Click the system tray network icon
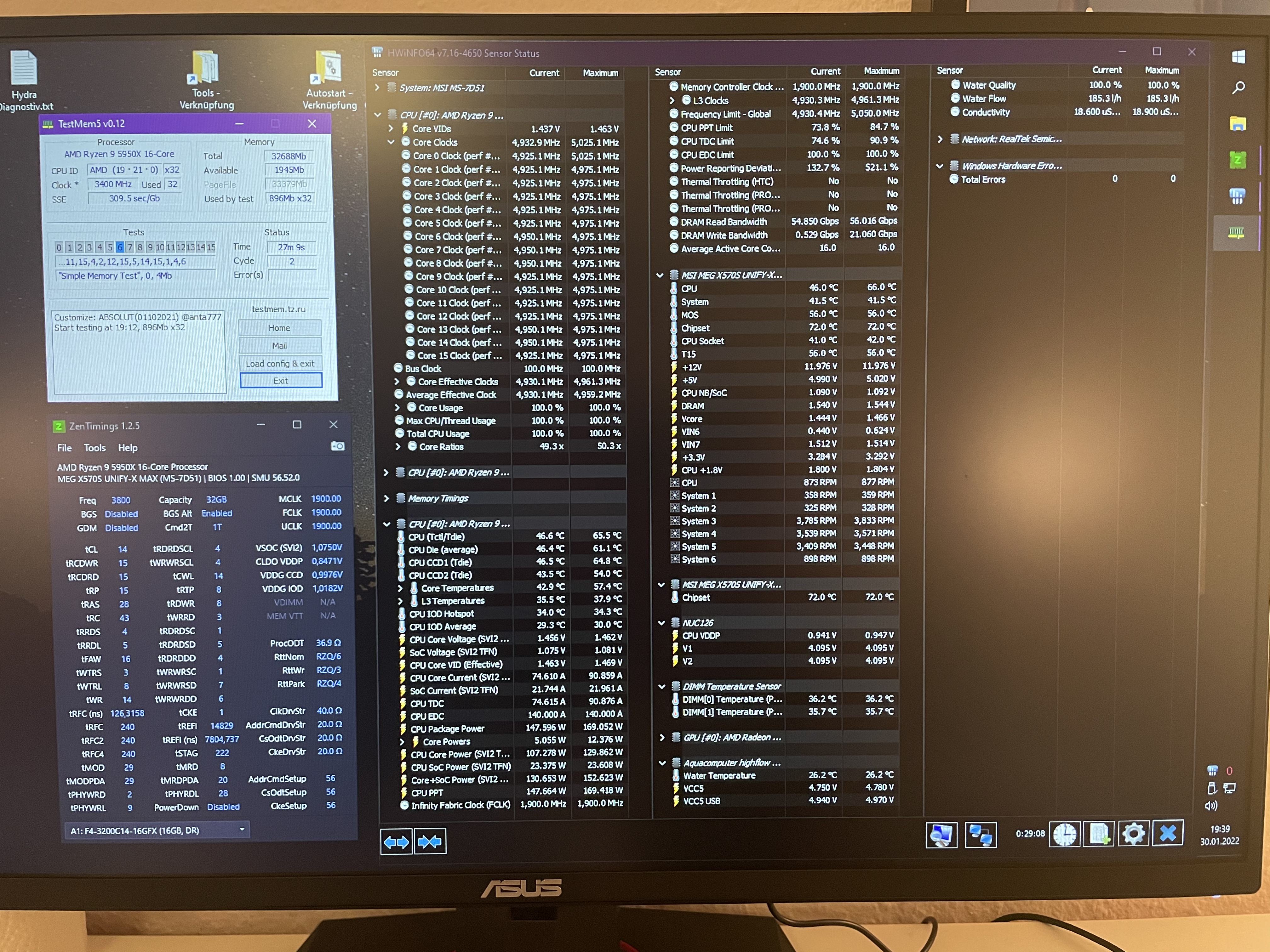The width and height of the screenshot is (1270, 952). point(1230,789)
